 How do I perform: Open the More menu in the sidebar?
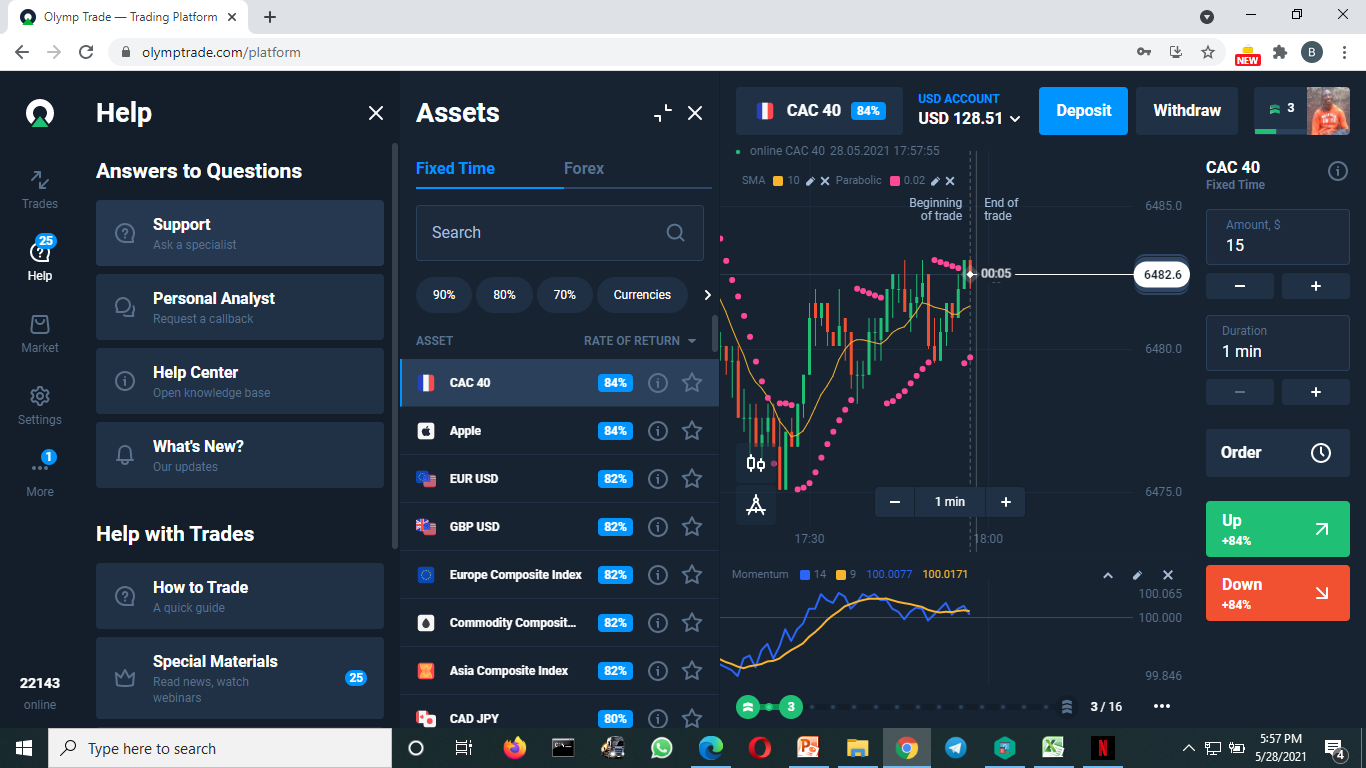click(x=40, y=475)
